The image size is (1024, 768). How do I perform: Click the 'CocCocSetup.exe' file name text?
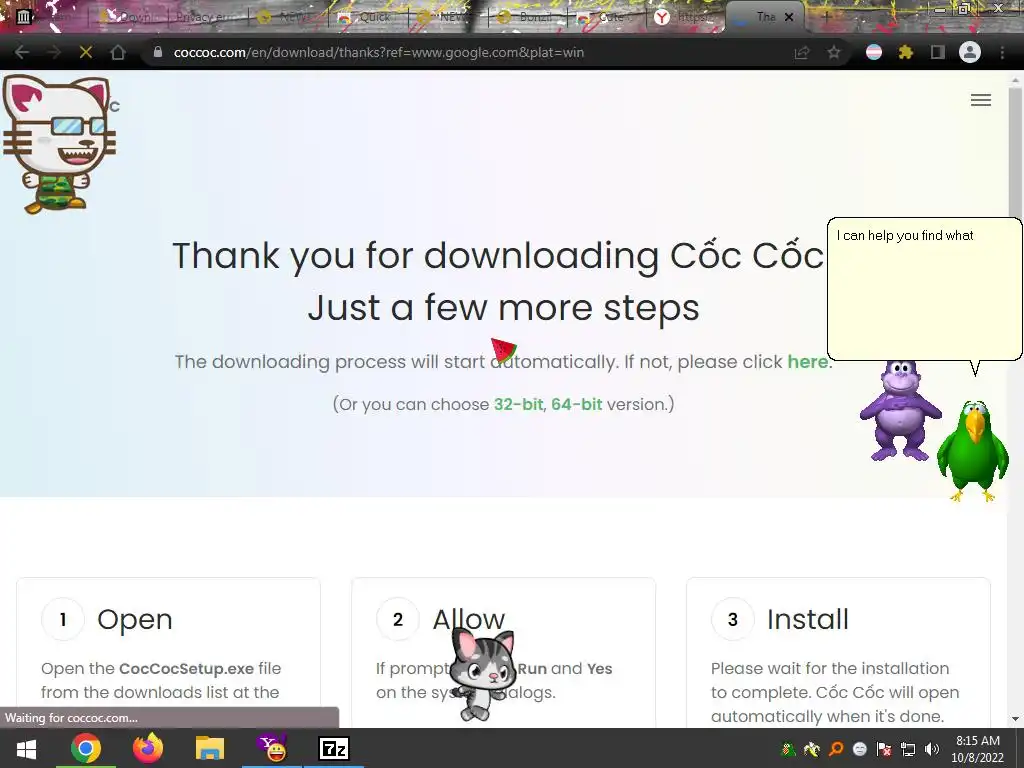pyautogui.click(x=186, y=669)
